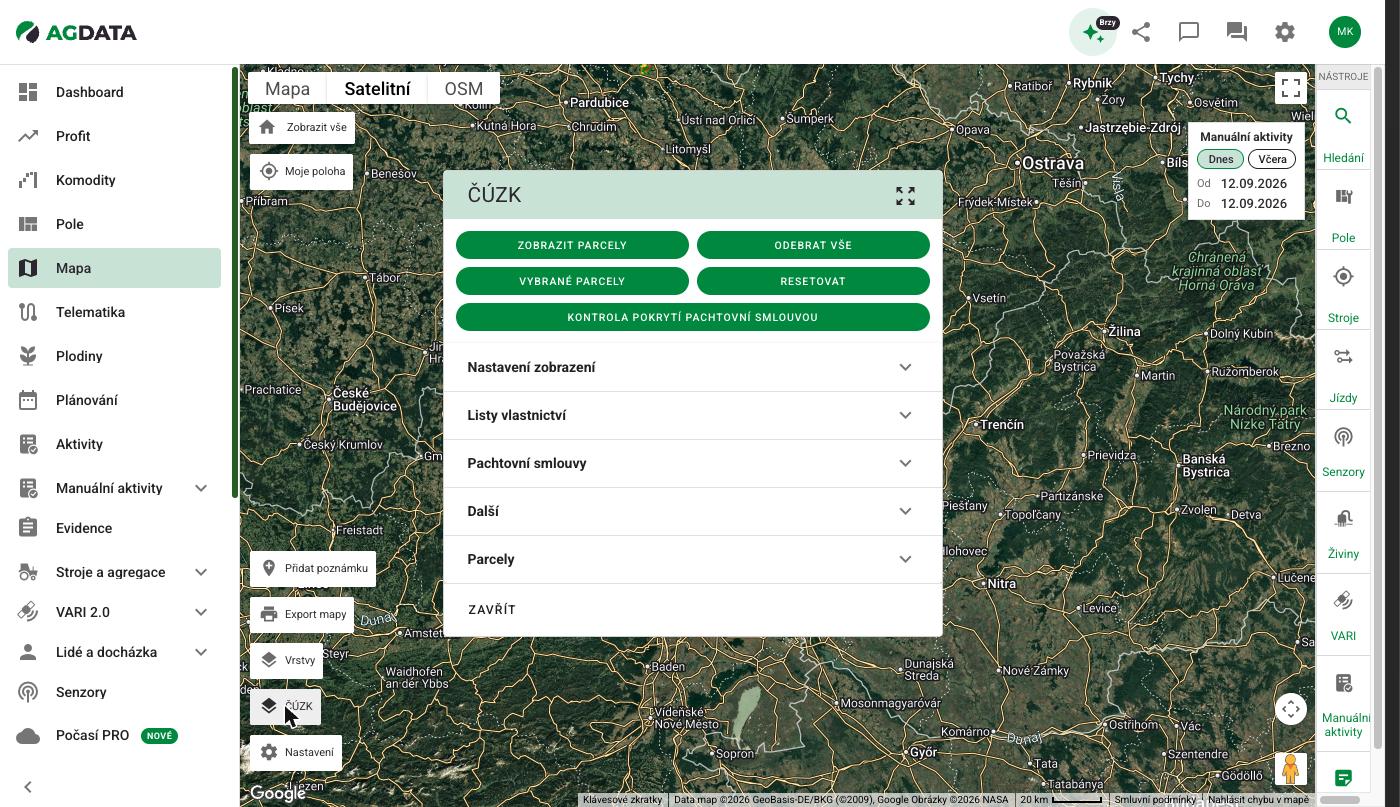
Task: Select the Včera date chip
Action: tap(1272, 159)
